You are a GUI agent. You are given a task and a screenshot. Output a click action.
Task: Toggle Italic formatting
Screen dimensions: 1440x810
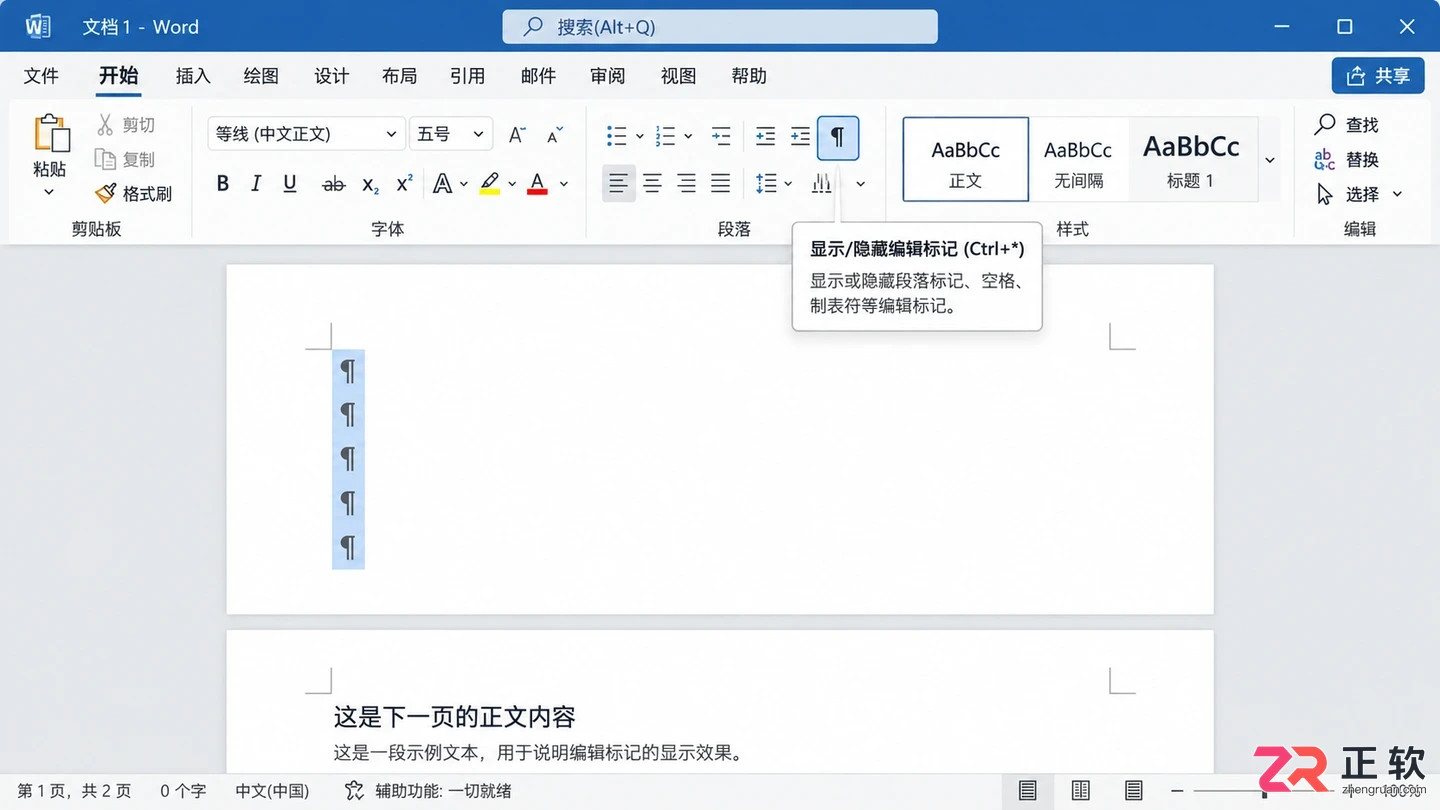[x=256, y=184]
